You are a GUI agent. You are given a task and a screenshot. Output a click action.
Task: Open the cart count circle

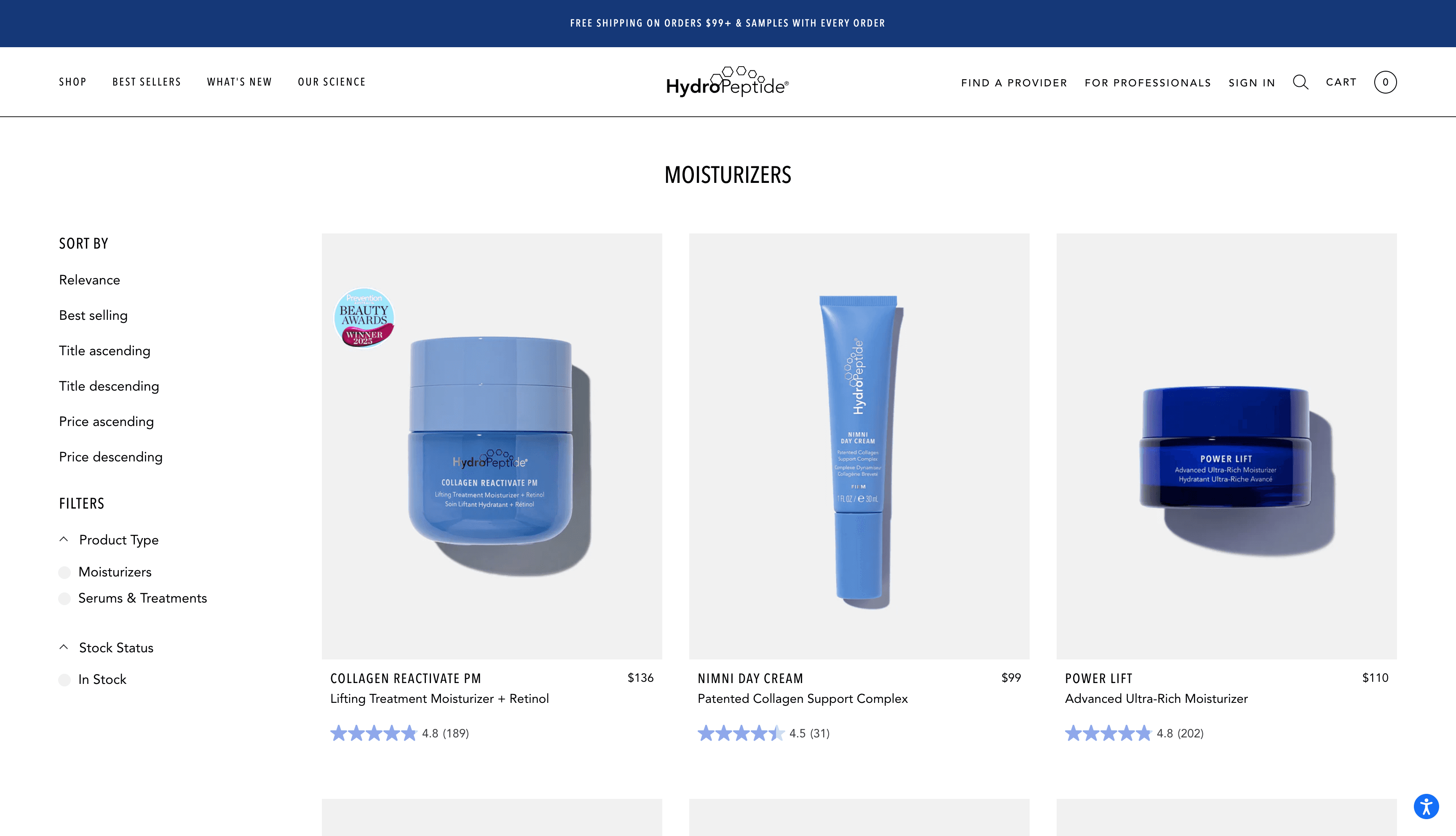point(1385,82)
